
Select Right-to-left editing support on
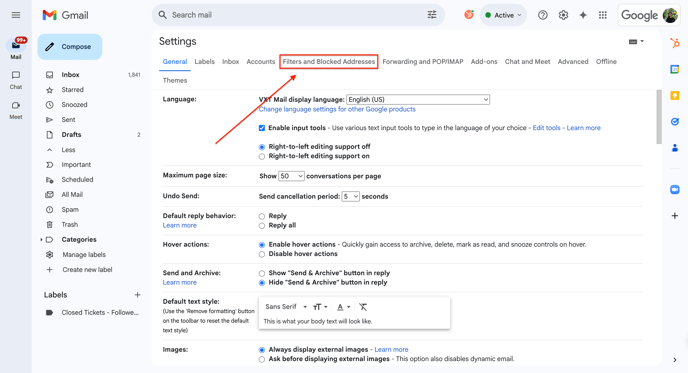[x=262, y=157]
